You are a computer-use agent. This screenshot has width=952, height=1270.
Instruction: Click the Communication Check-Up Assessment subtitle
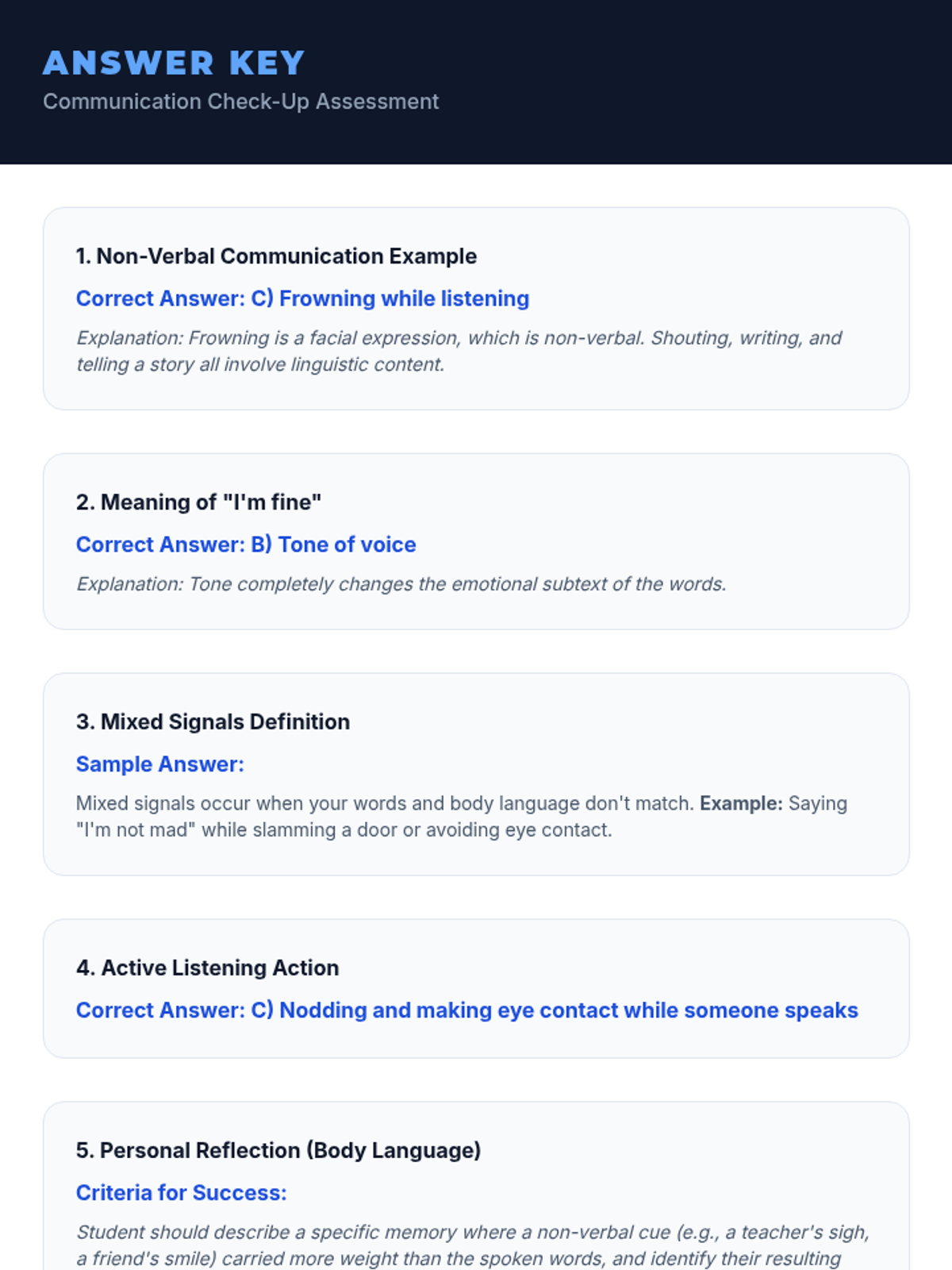[240, 102]
